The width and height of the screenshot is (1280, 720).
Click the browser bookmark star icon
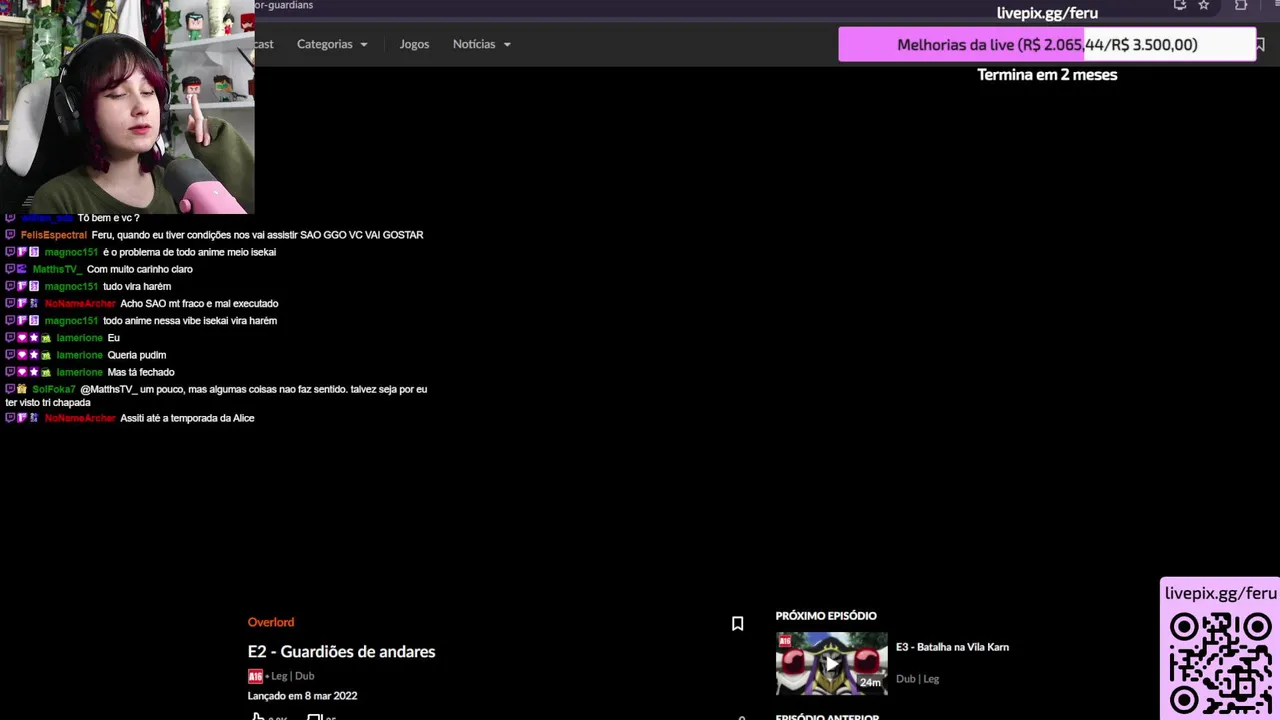pos(1204,5)
